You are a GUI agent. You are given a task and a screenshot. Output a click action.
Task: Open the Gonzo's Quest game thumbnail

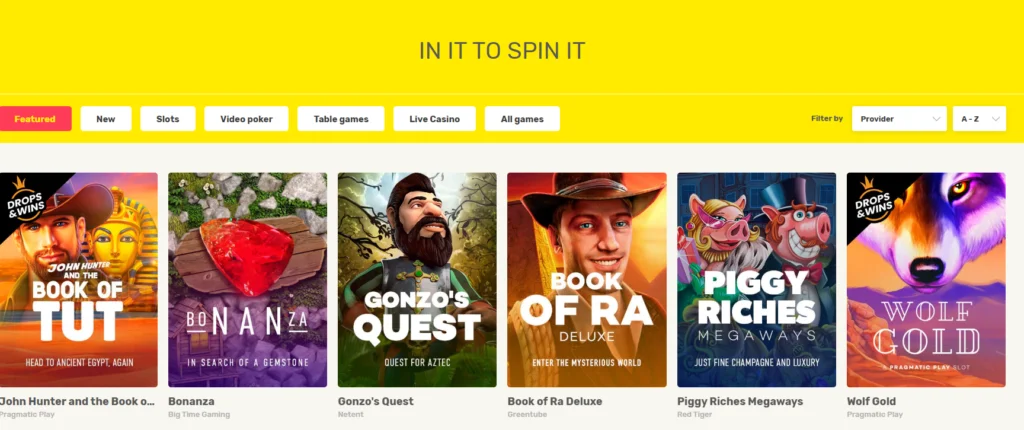click(x=417, y=280)
